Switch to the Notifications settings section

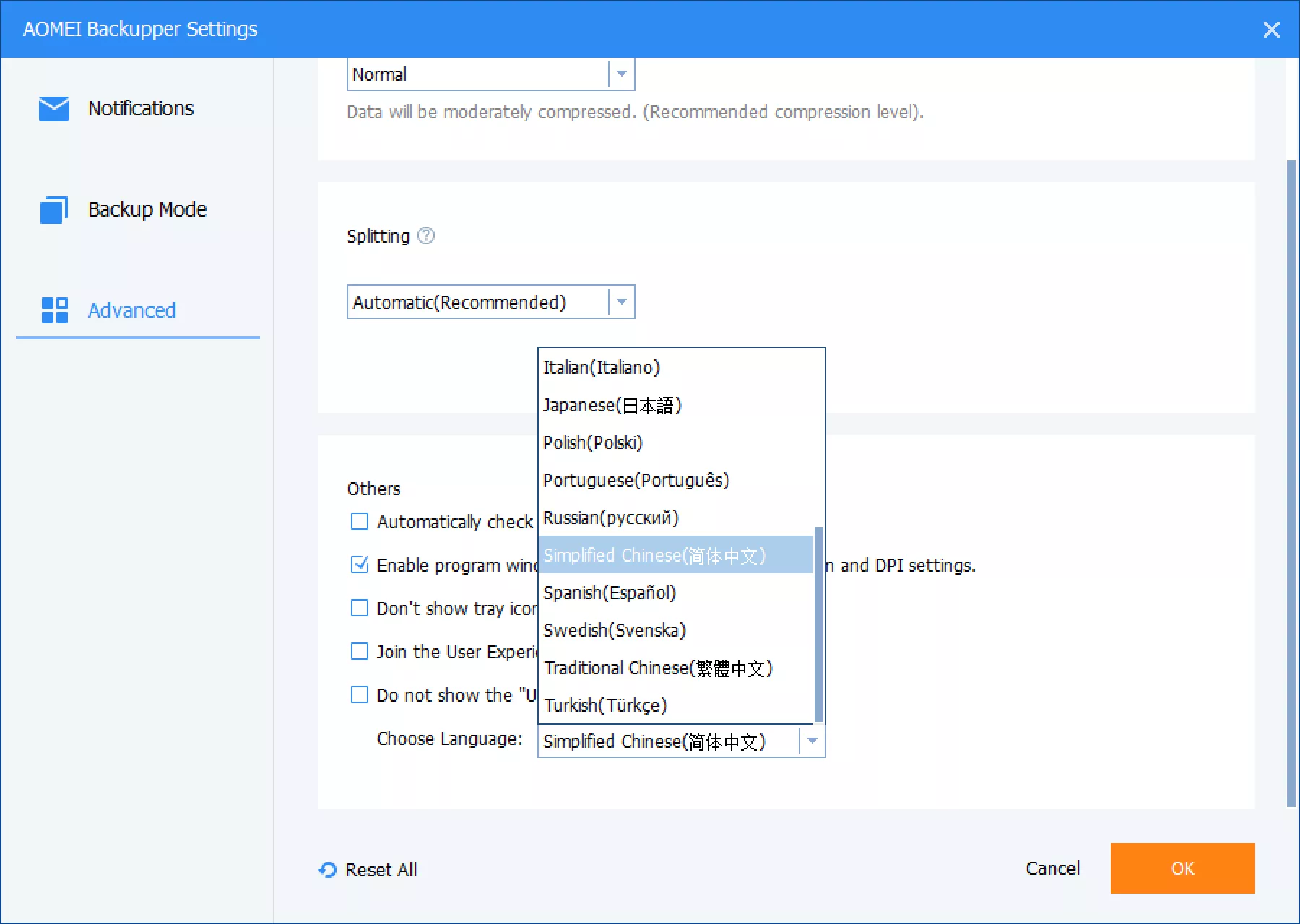(x=140, y=108)
